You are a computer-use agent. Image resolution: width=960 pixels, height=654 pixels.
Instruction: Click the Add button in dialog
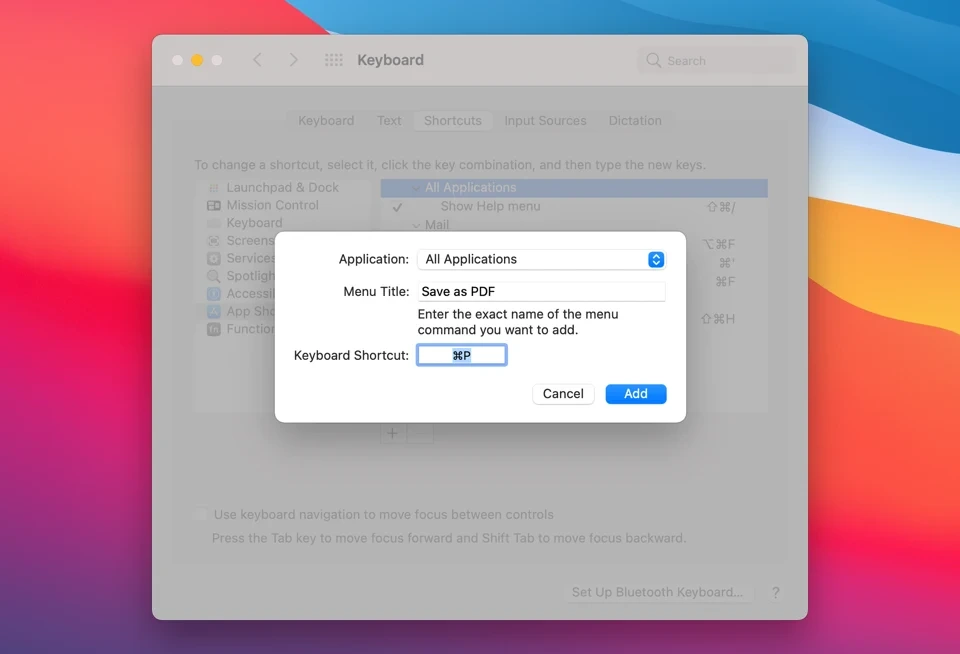click(636, 394)
